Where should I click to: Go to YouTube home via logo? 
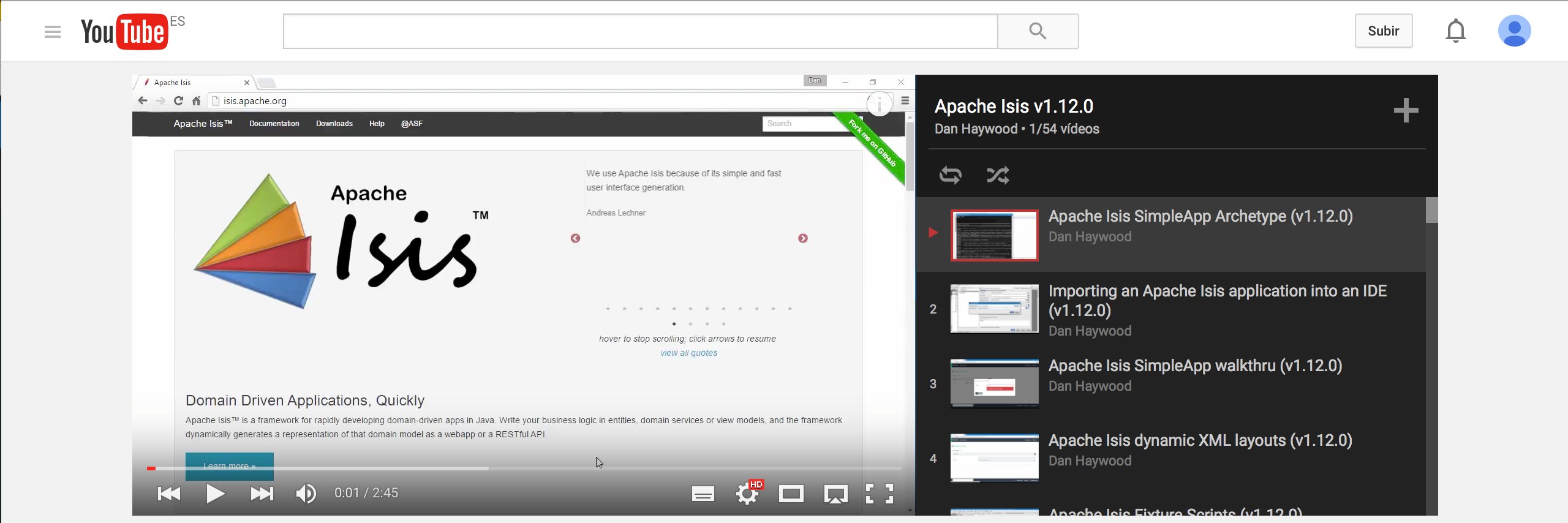point(125,31)
